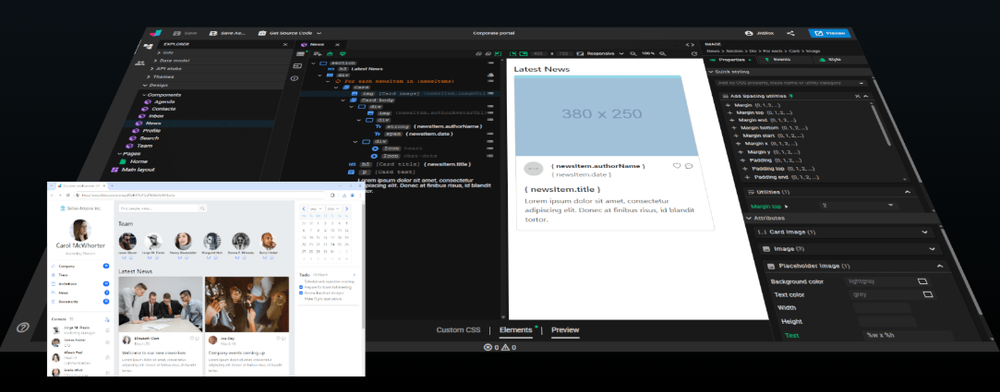Click the share icon in the top bar

coord(791,33)
